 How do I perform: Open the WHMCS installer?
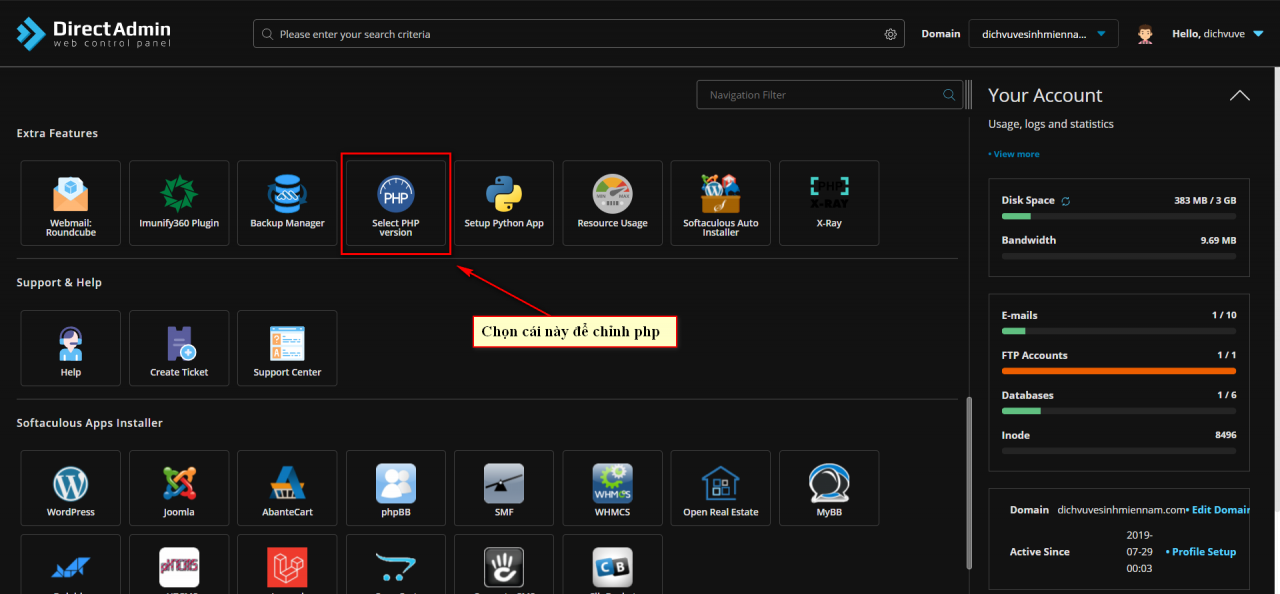coord(612,488)
